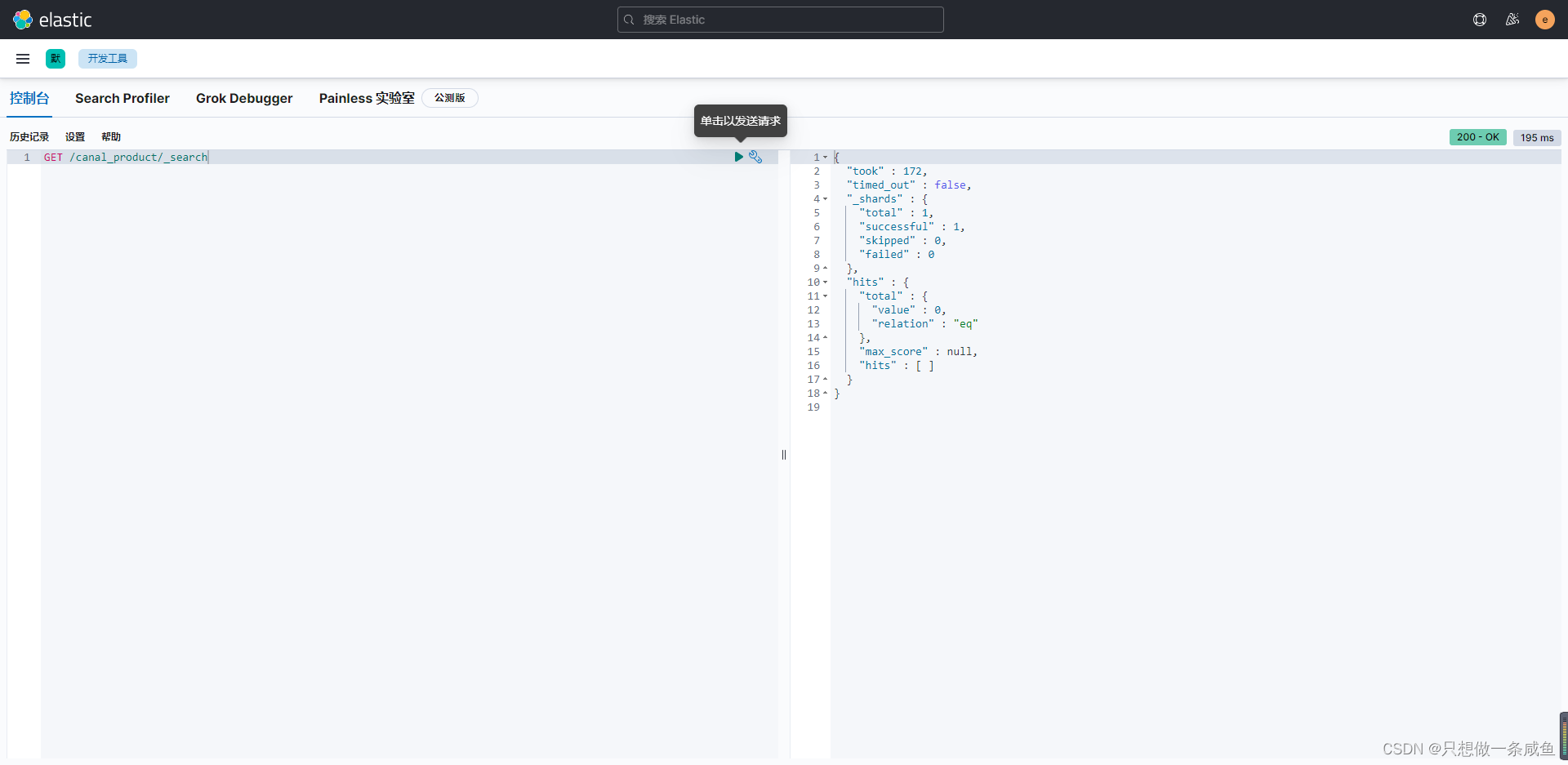Fold the _shards closing brace at line 9
Screen dimensions: 1568x765
(826, 268)
